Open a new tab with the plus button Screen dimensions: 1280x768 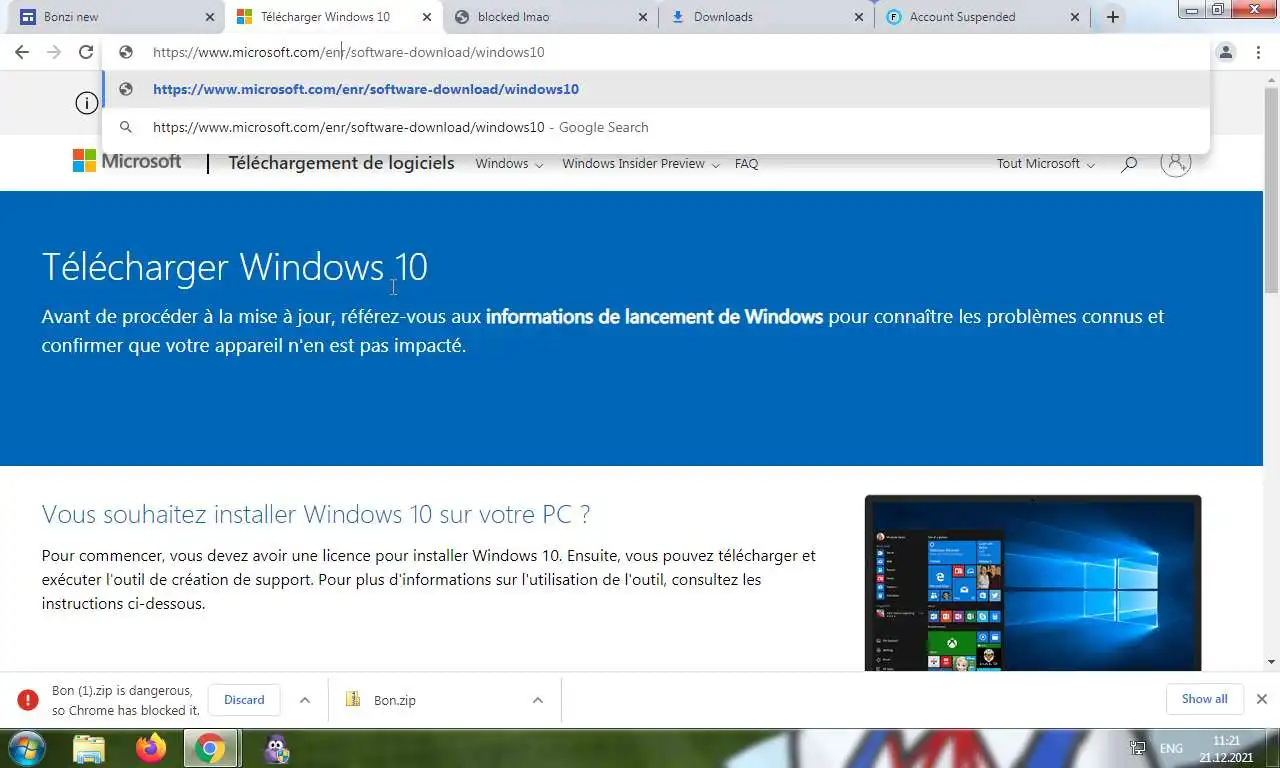[x=1112, y=17]
